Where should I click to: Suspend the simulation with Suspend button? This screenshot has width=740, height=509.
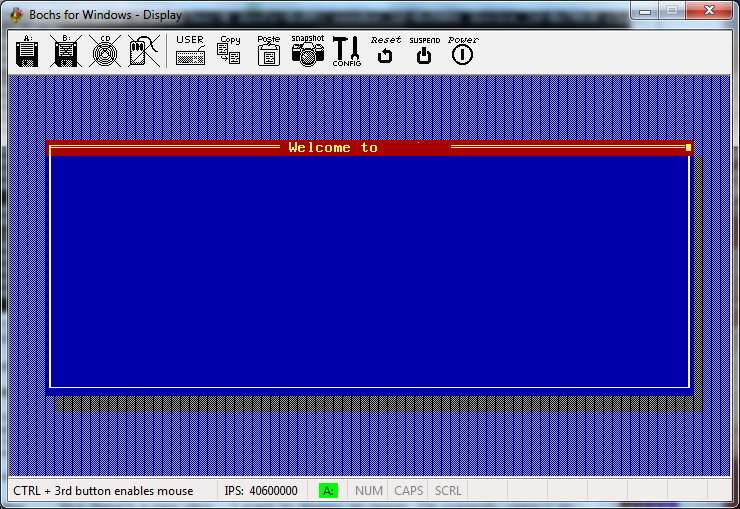coord(424,51)
